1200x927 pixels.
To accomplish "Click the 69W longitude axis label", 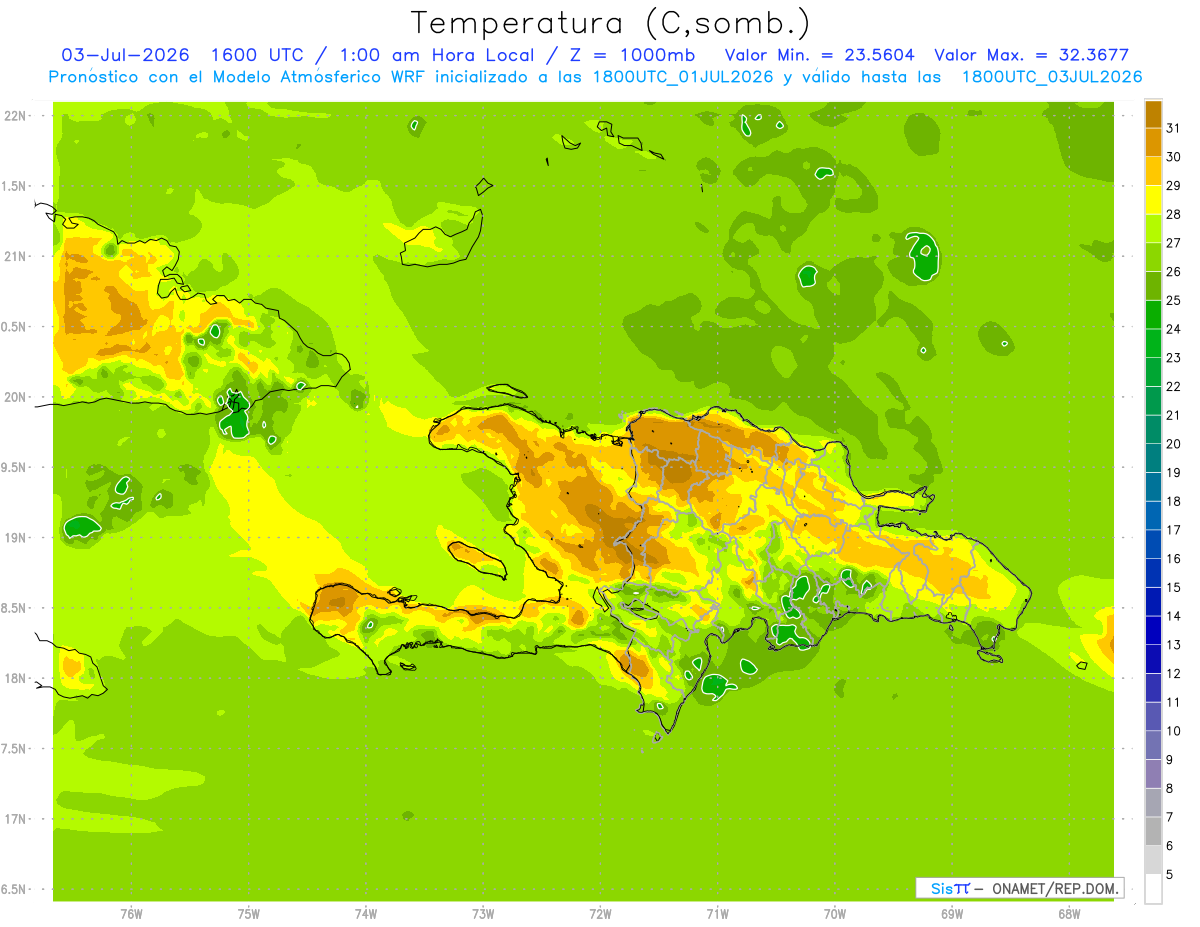I will [952, 914].
